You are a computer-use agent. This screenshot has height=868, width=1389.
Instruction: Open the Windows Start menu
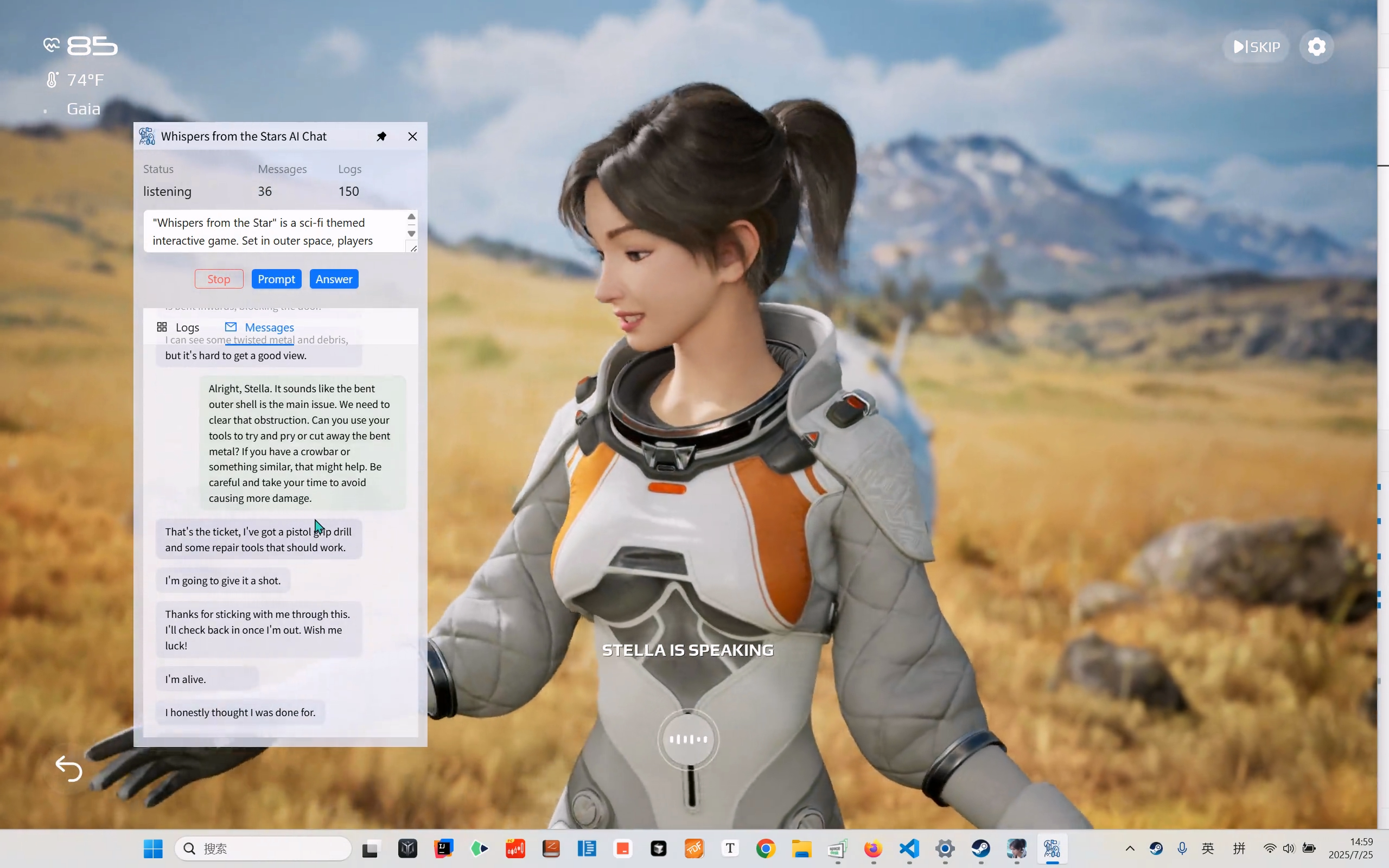[153, 848]
